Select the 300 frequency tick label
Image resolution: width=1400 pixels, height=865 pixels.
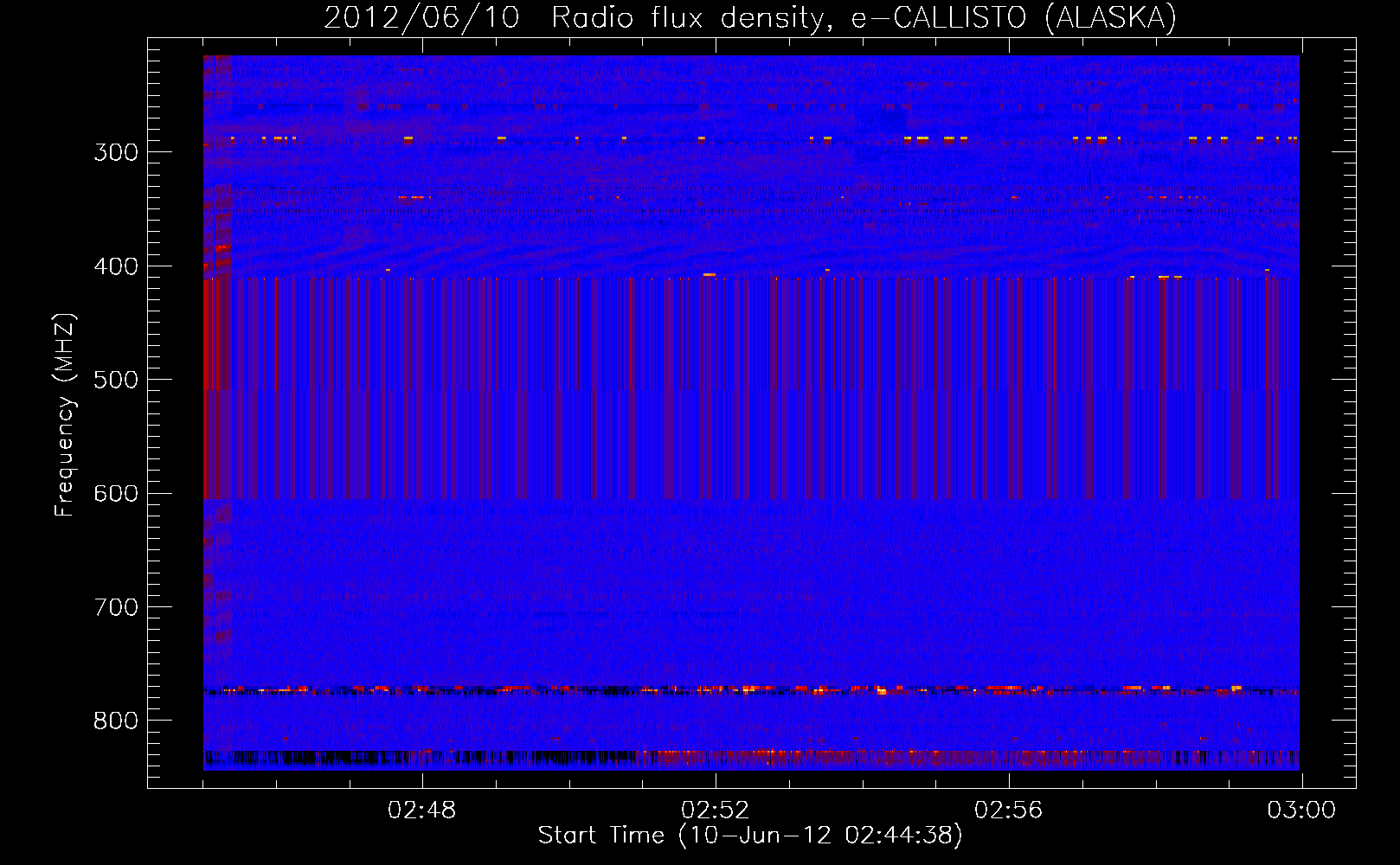(x=116, y=152)
